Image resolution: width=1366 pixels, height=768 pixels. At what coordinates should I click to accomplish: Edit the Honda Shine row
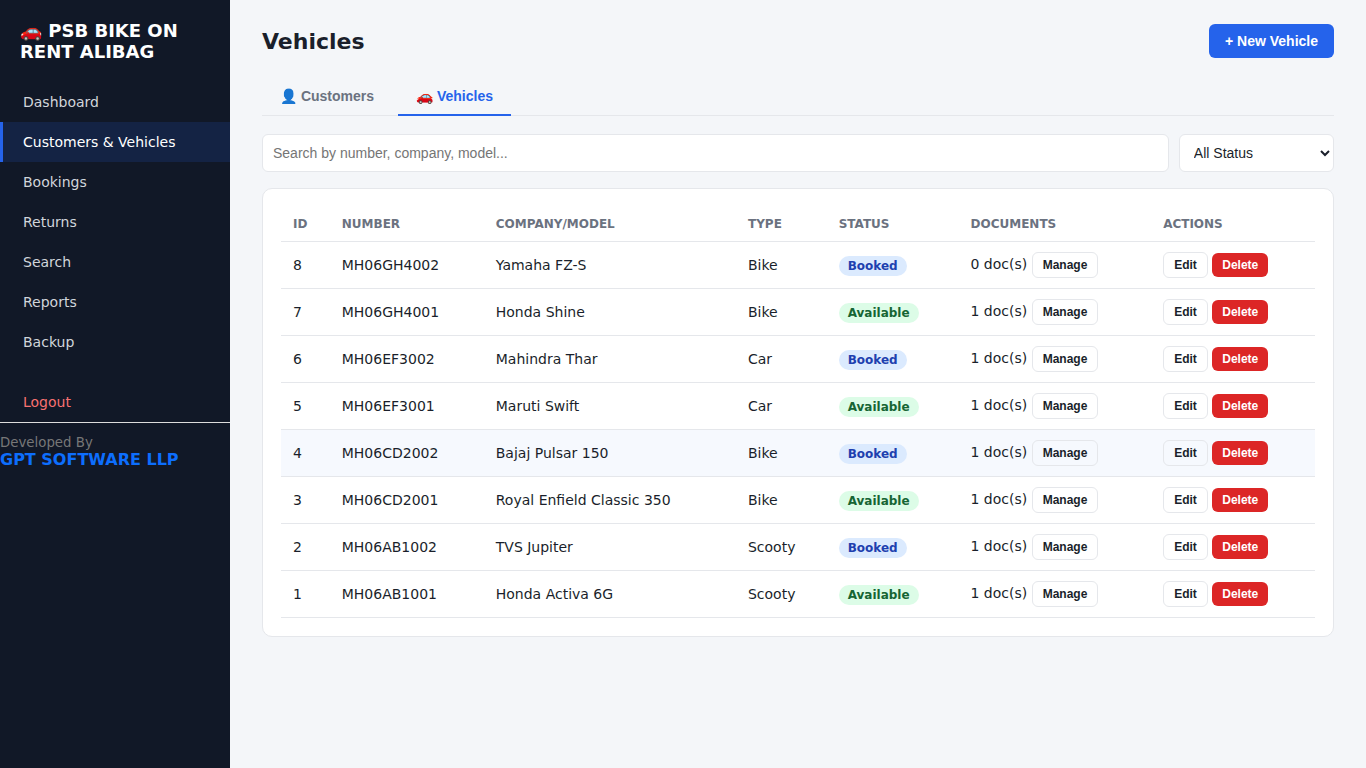pos(1185,312)
